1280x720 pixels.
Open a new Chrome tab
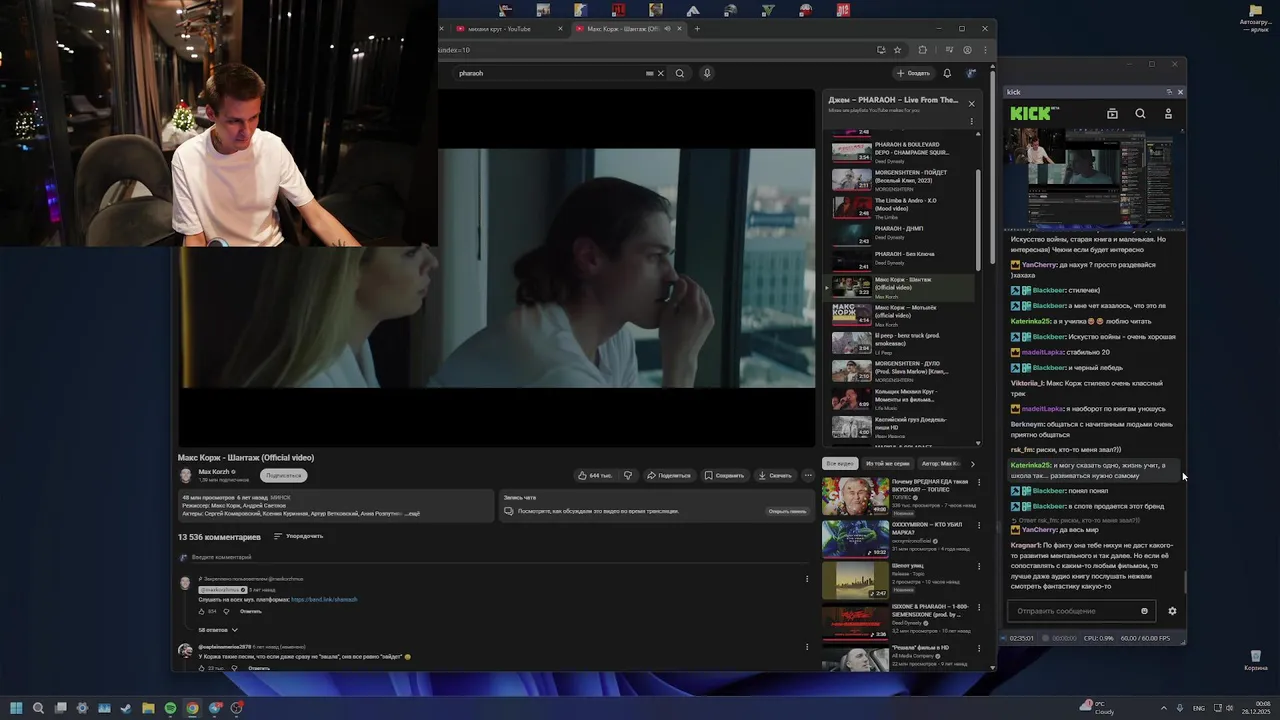697,29
